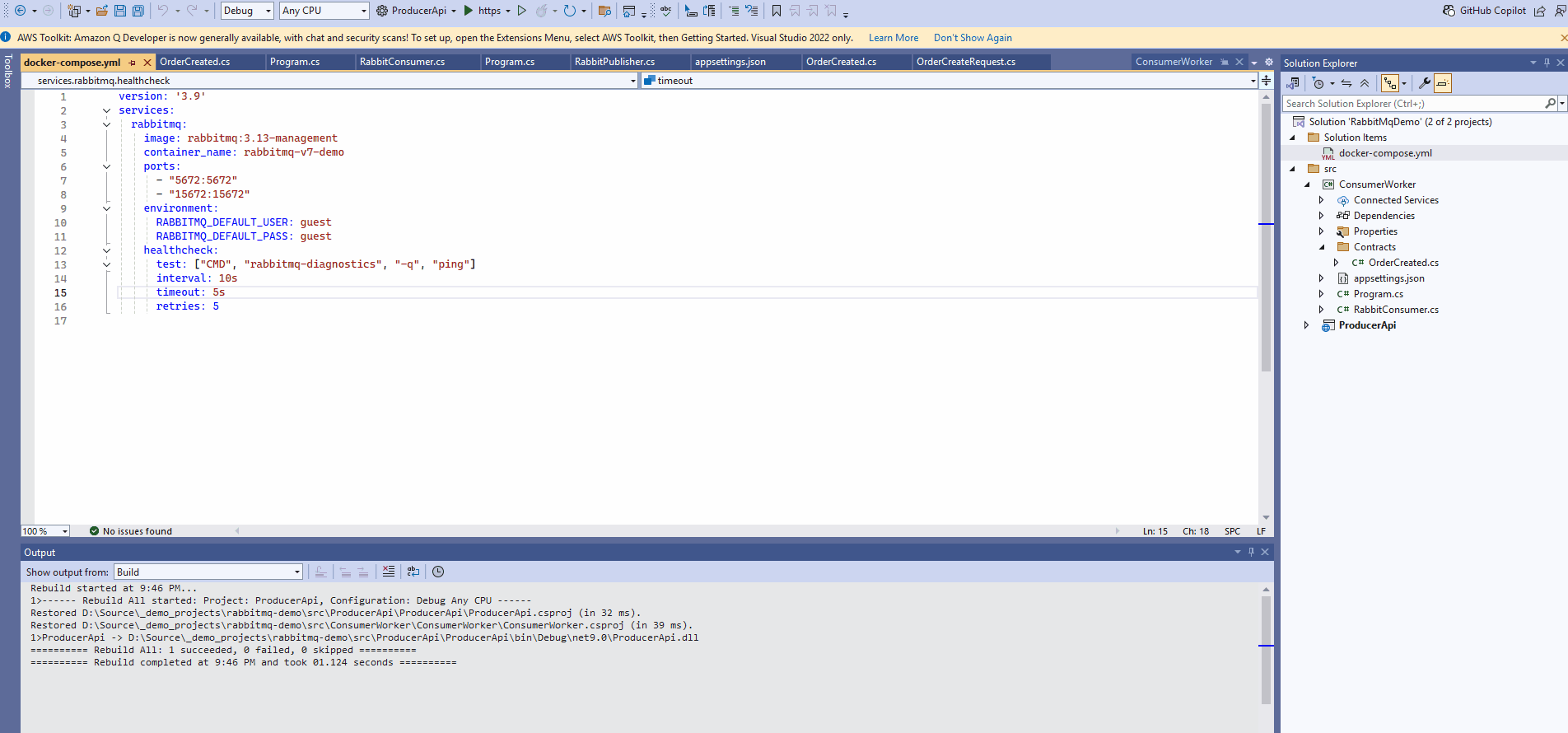Click the bookmark toggle icon in the toolbar
Viewport: 1568px width, 733px height.
776,11
